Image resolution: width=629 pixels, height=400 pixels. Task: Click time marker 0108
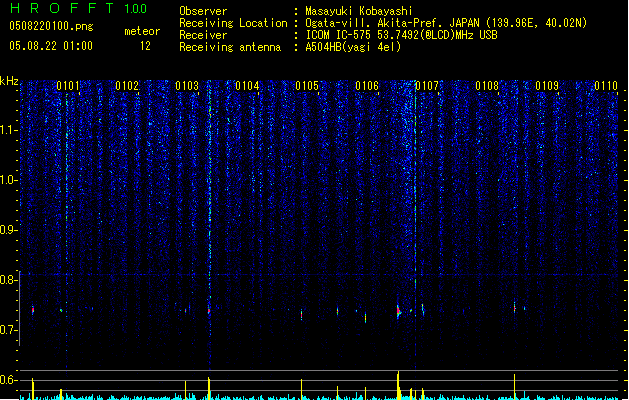487,86
